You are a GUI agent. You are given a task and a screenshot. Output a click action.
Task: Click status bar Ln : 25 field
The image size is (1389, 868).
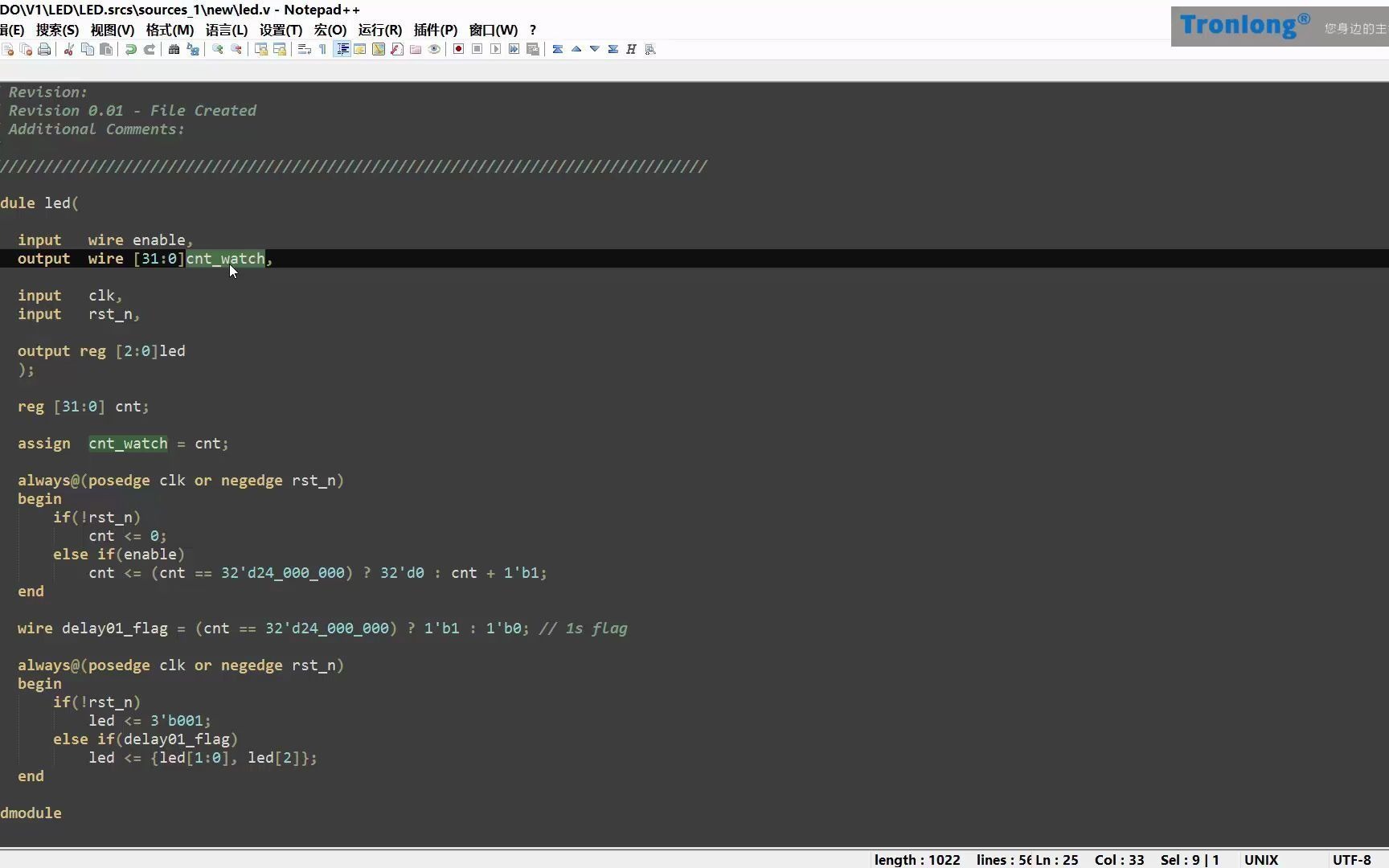[x=1057, y=859]
